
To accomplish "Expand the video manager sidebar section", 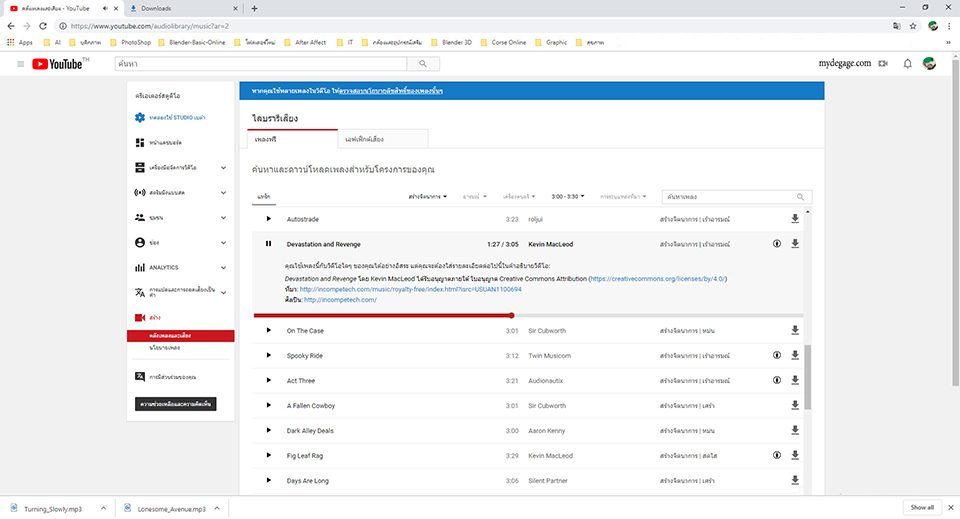I will point(223,168).
